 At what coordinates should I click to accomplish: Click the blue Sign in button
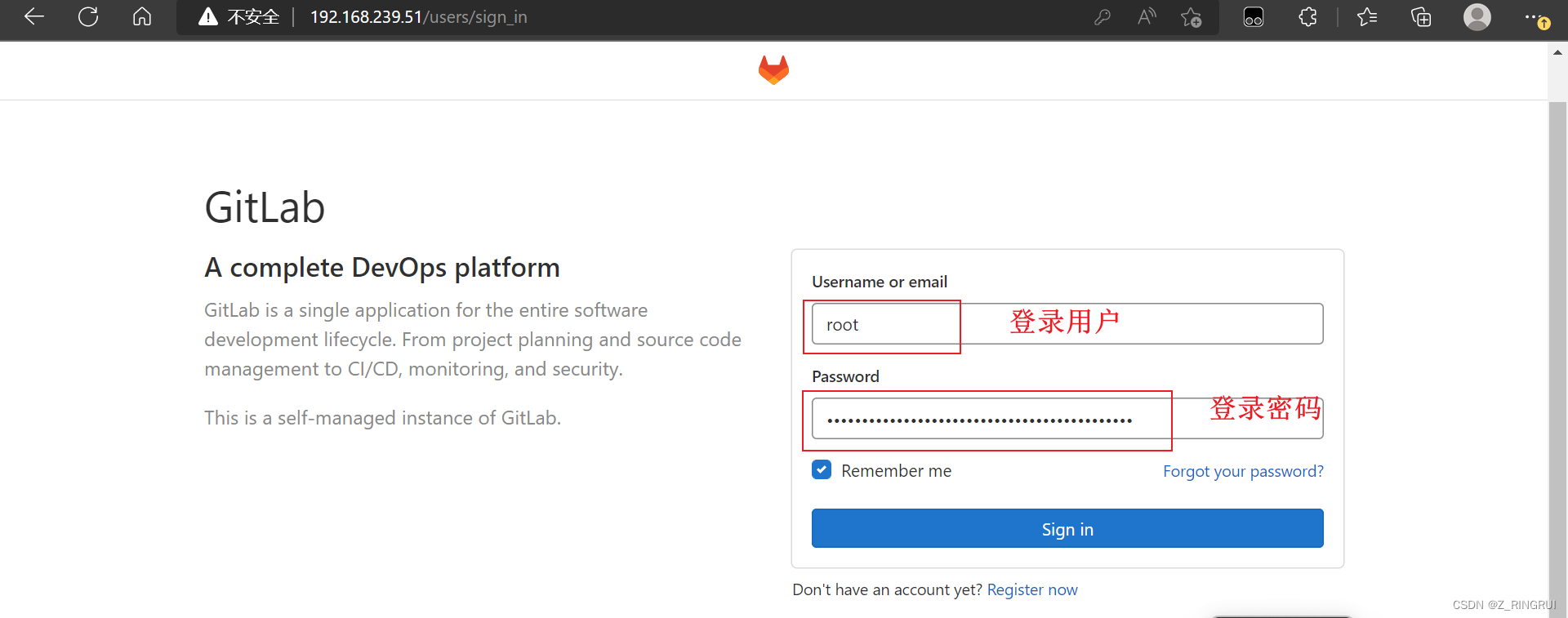pyautogui.click(x=1067, y=528)
